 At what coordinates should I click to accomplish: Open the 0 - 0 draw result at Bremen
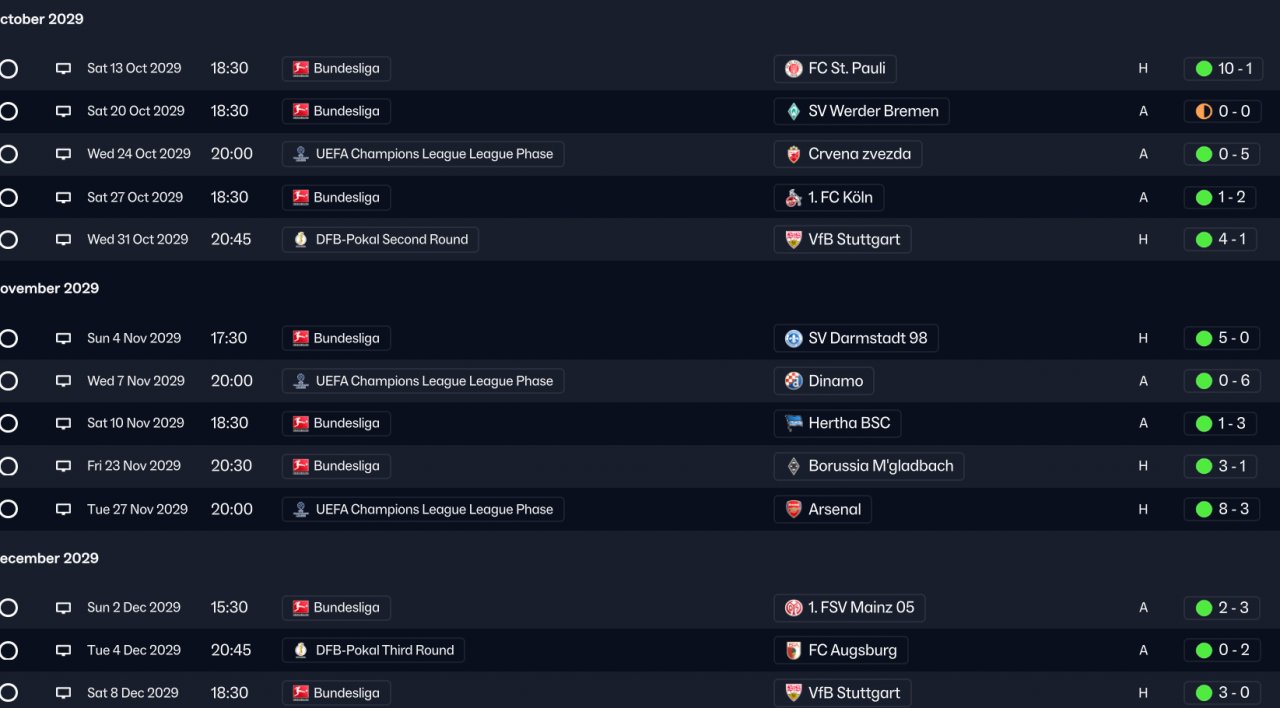[x=1222, y=112]
